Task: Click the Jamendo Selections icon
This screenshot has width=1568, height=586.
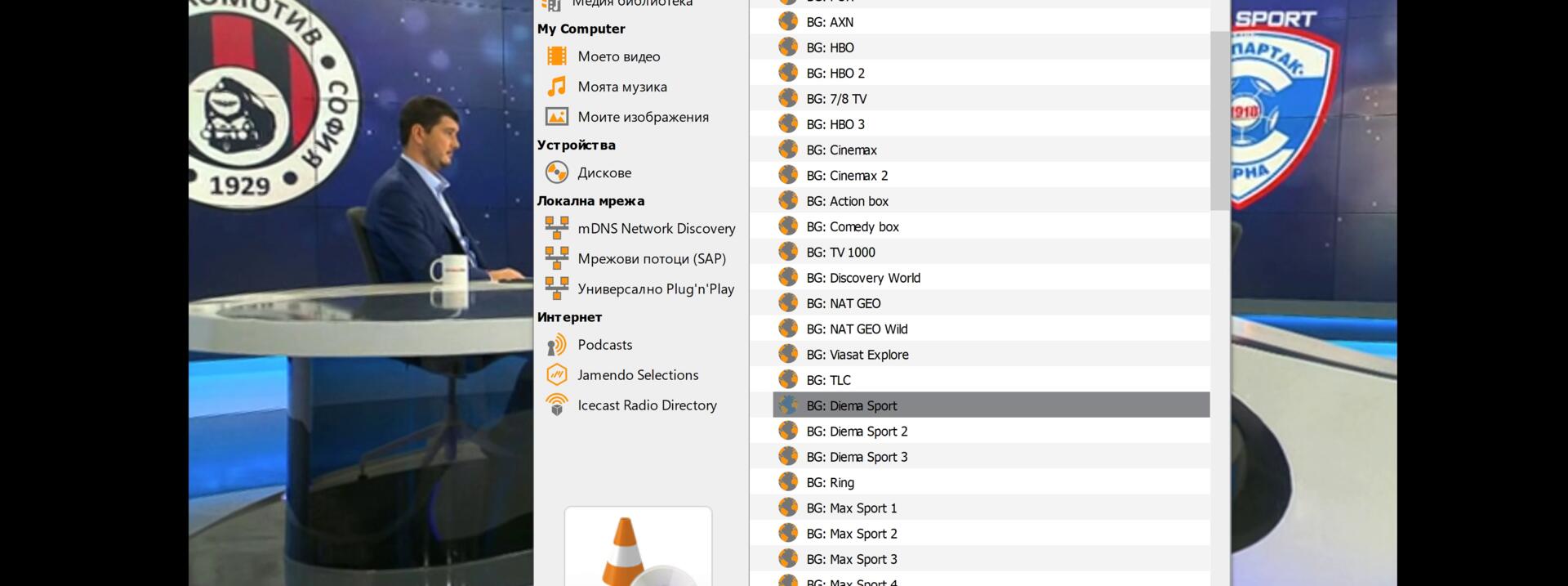Action: [557, 375]
